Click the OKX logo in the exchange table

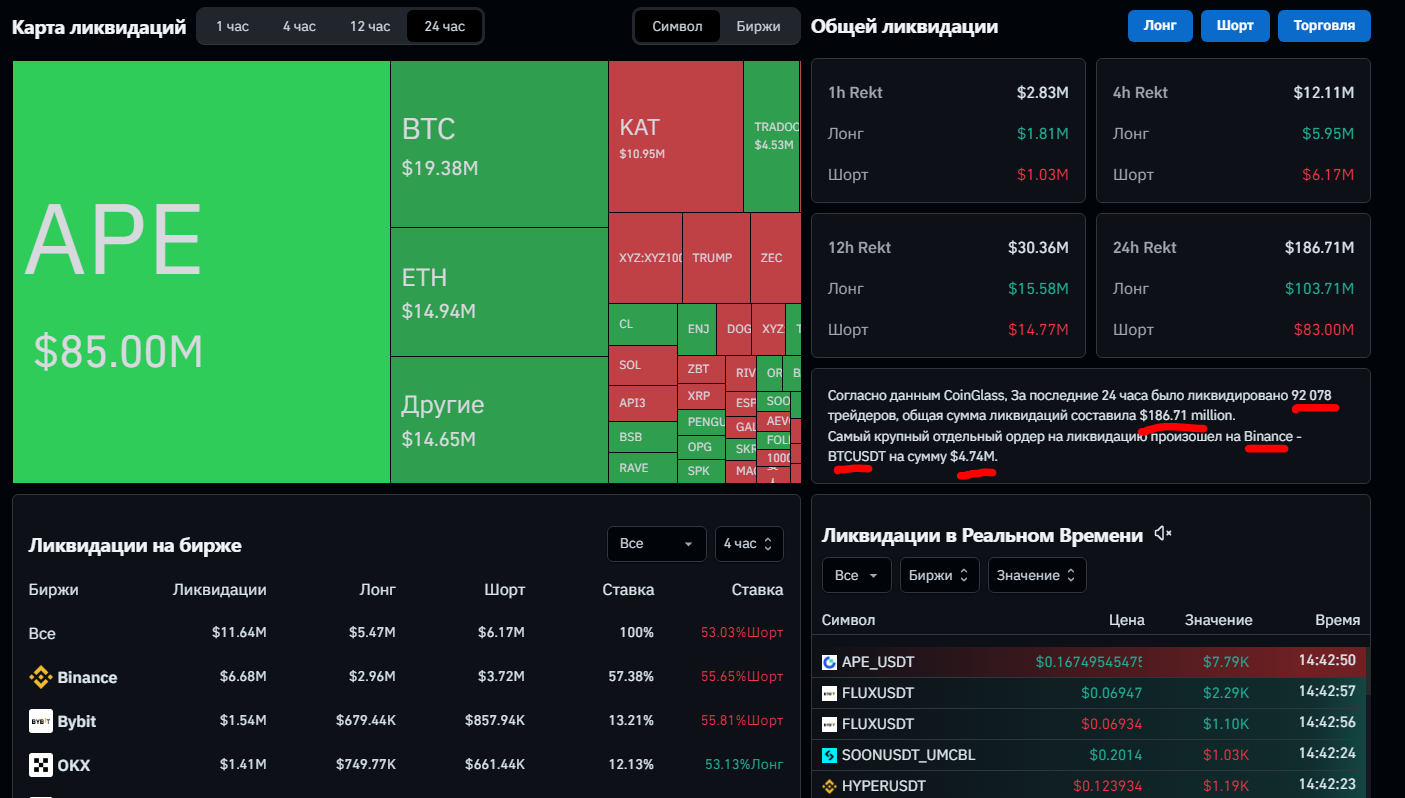click(40, 765)
